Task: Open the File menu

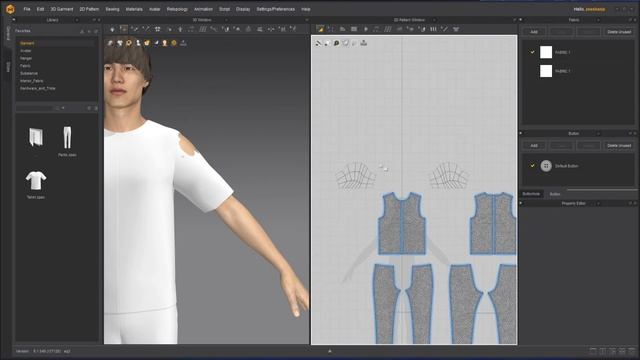Action: tap(27, 9)
